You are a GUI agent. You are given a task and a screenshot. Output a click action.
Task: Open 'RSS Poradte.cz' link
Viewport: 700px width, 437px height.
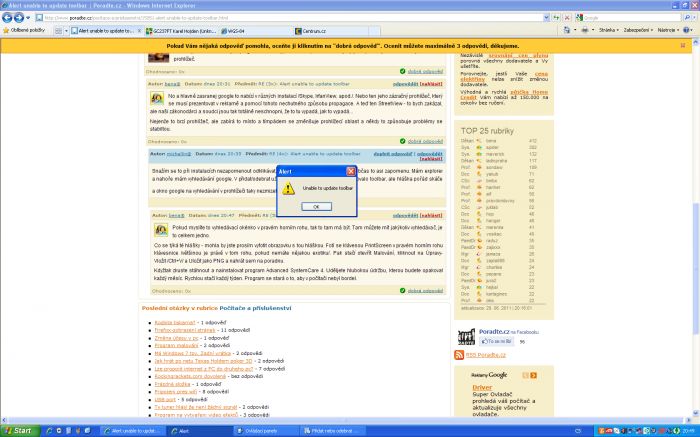486,355
